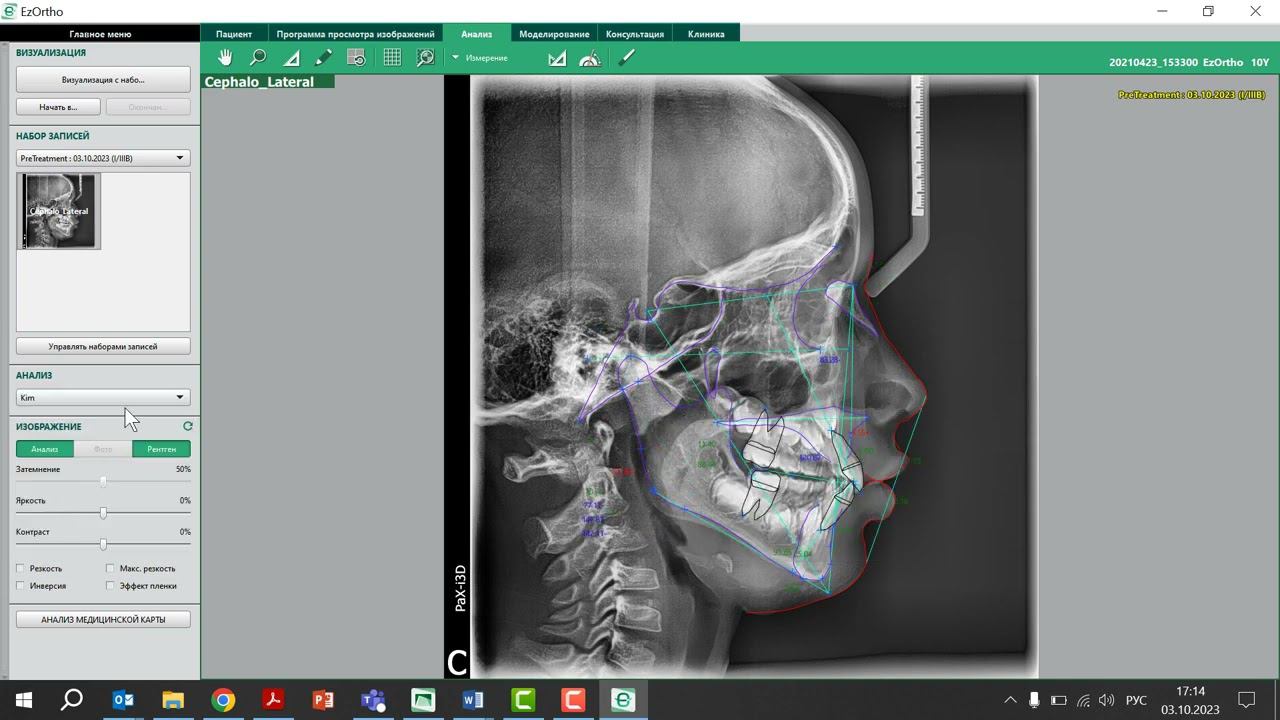
Task: Click the Windows Start button
Action: pos(24,700)
